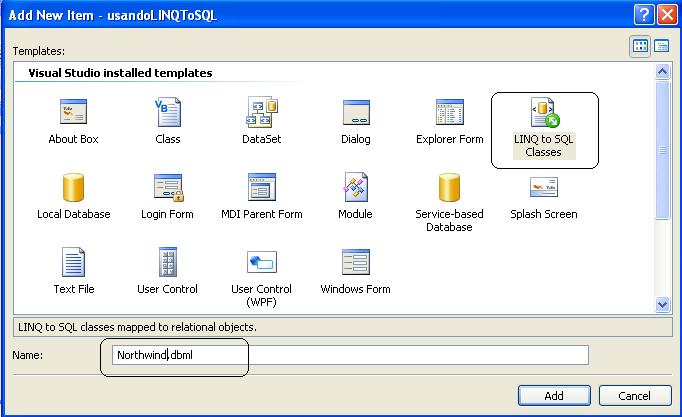Pick the Dialog template icon

click(x=356, y=112)
